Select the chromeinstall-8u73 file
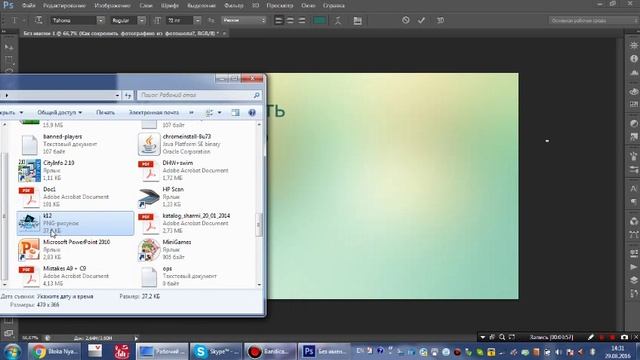Viewport: 640px width, 360px height. [194, 144]
